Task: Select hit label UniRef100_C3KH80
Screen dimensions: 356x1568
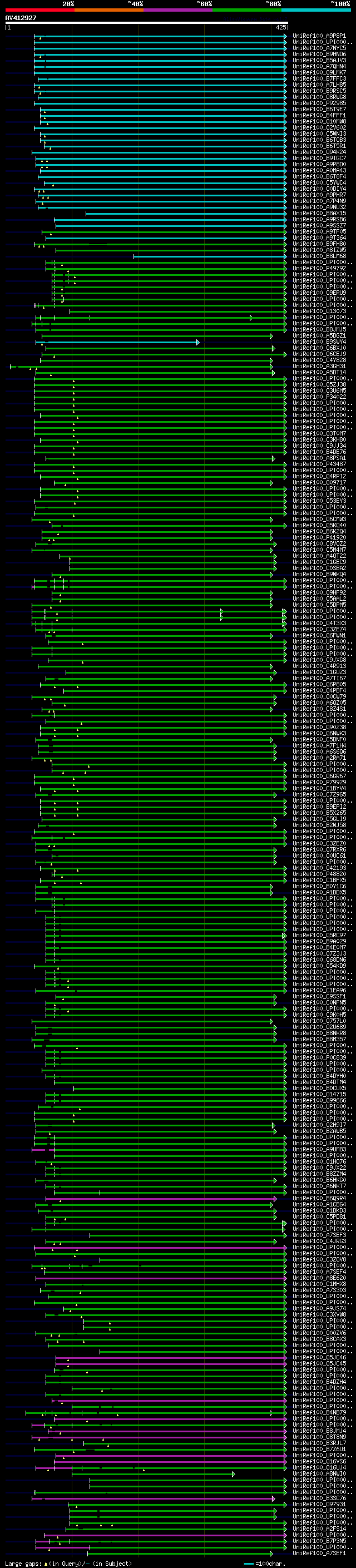Action: point(319,439)
